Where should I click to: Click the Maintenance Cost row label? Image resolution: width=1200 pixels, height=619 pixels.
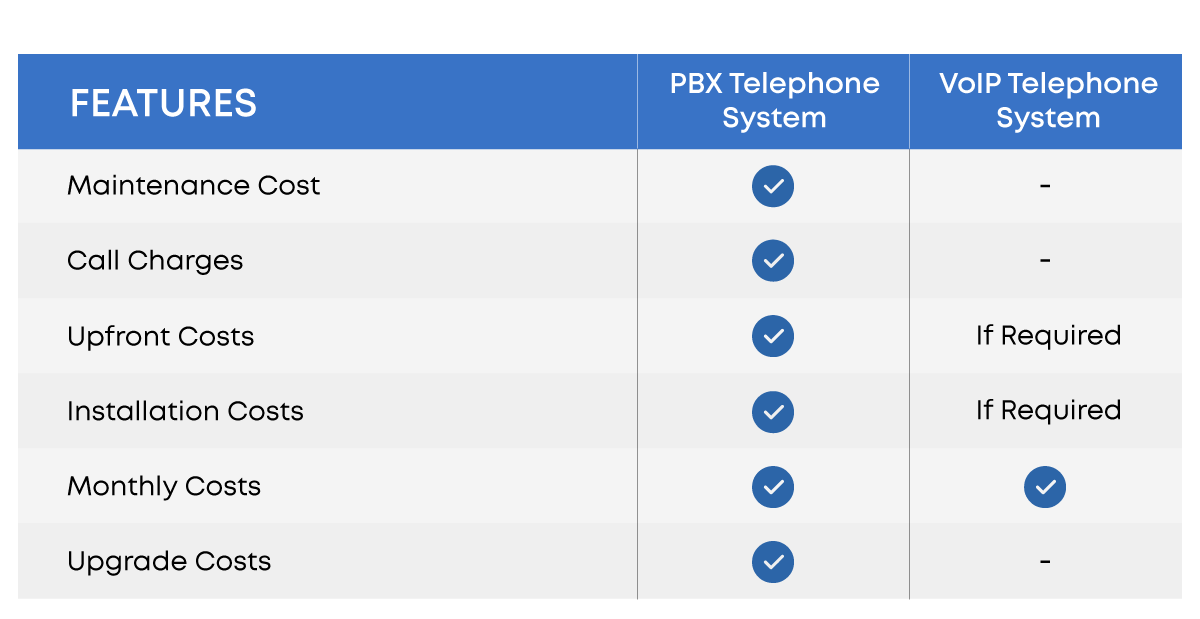194,185
